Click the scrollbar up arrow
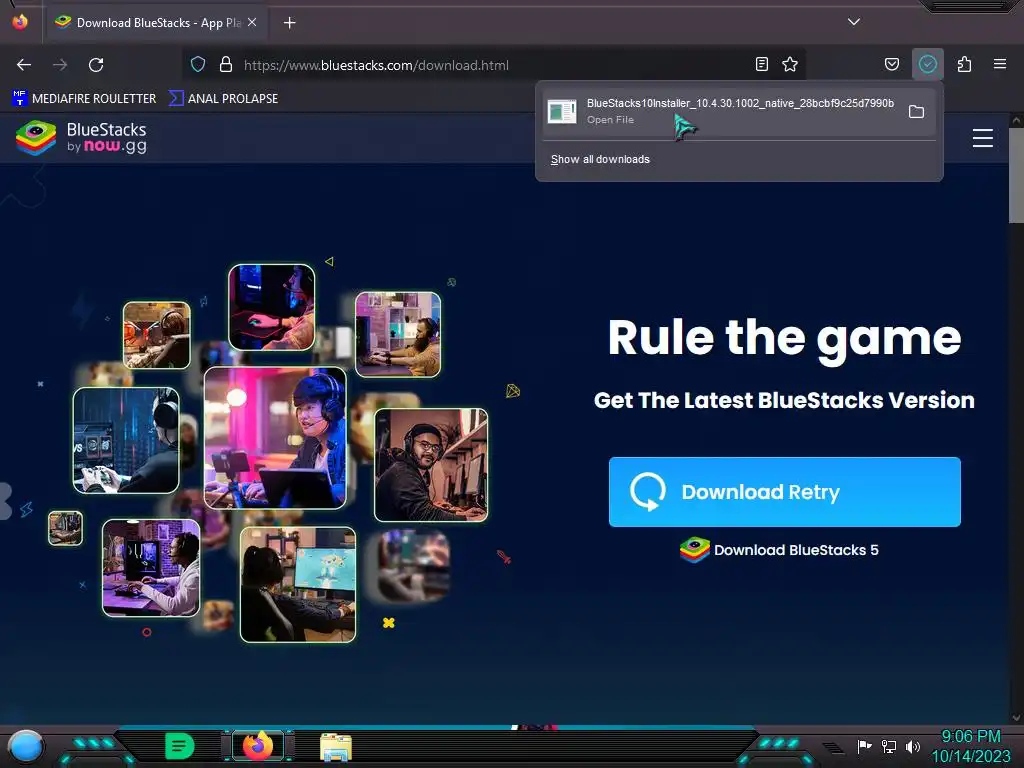The width and height of the screenshot is (1024, 768). click(x=1016, y=120)
